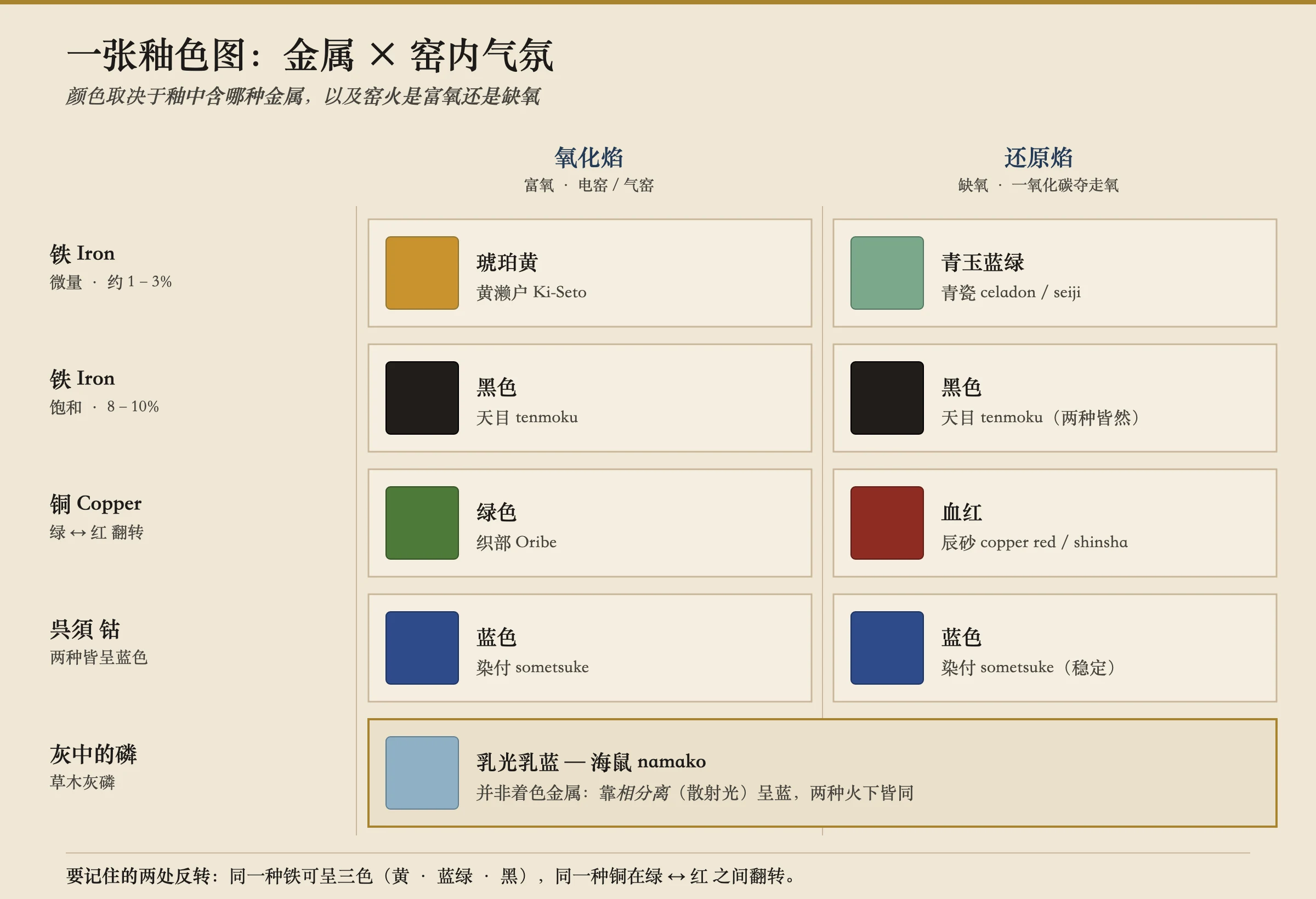Click the black swatch beside 天目 tenmoku（两种皆然）

887,398
